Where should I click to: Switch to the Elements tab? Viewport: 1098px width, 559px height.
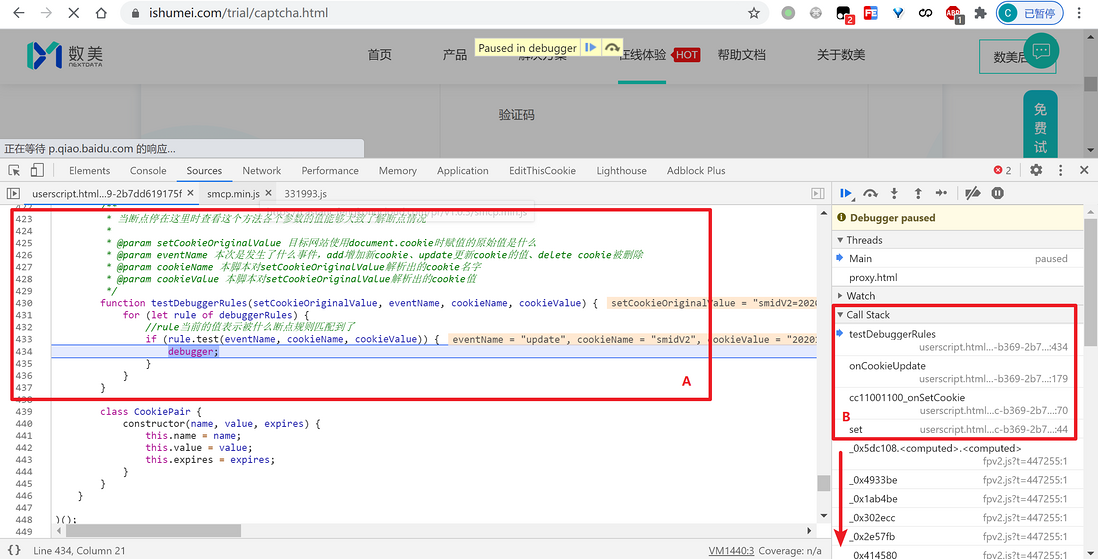(x=90, y=170)
